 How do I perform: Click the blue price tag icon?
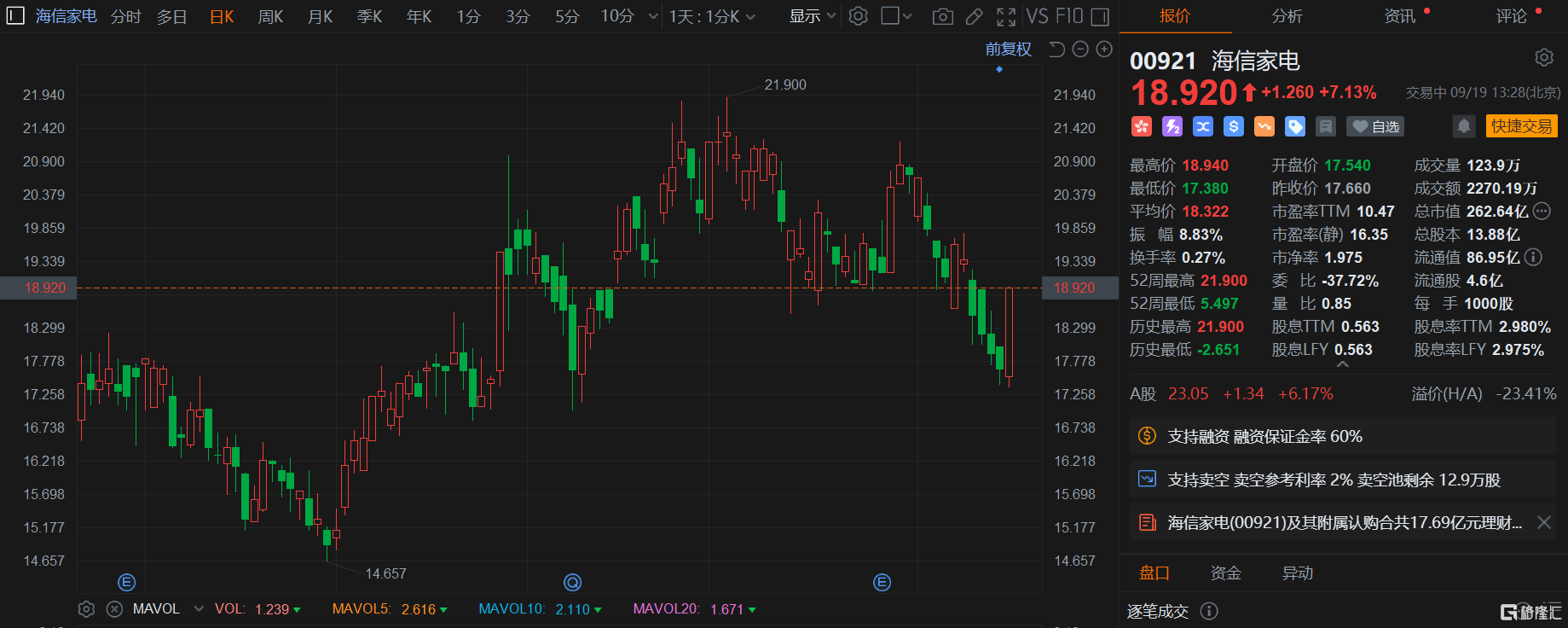coord(1295,126)
